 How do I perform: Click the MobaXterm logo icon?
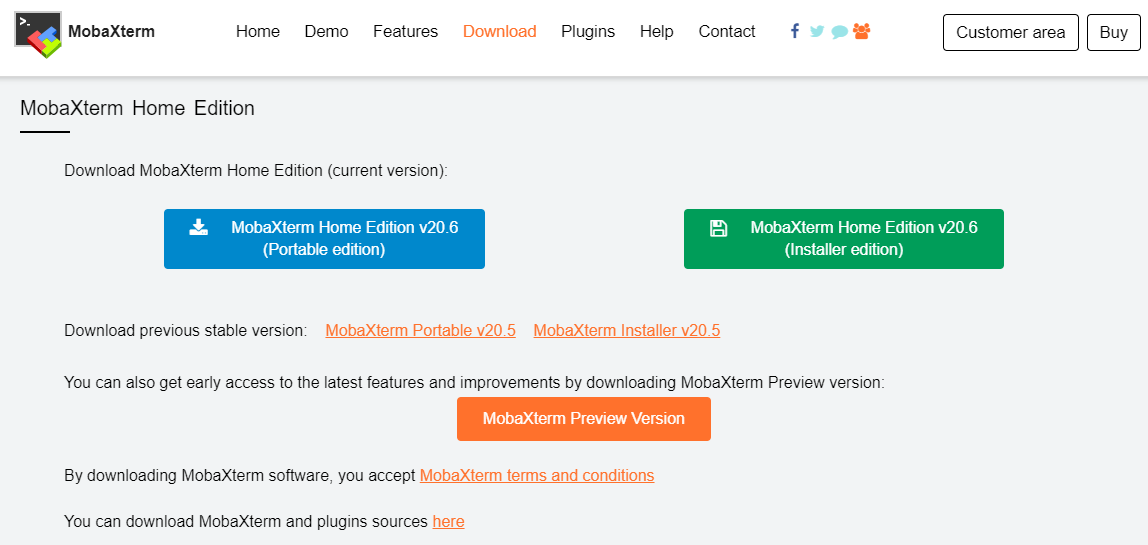pos(38,34)
